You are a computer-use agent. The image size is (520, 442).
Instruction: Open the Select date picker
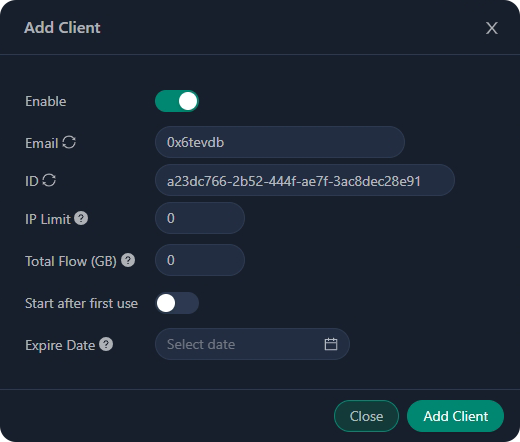252,344
